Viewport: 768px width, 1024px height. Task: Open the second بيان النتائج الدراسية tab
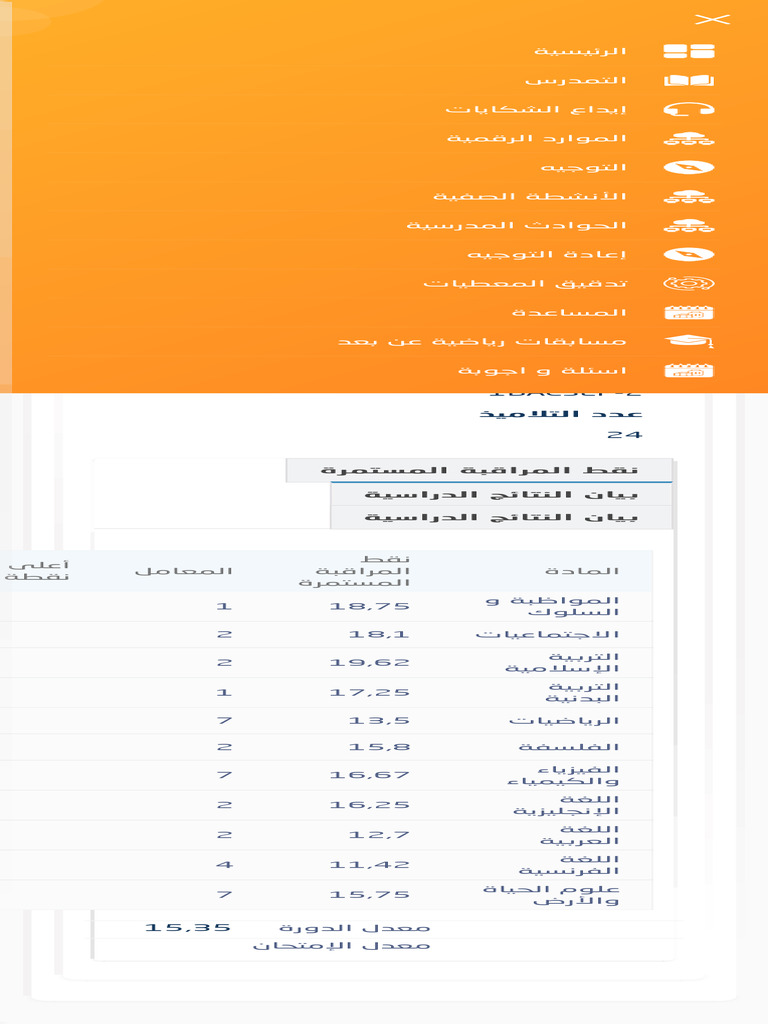point(501,517)
